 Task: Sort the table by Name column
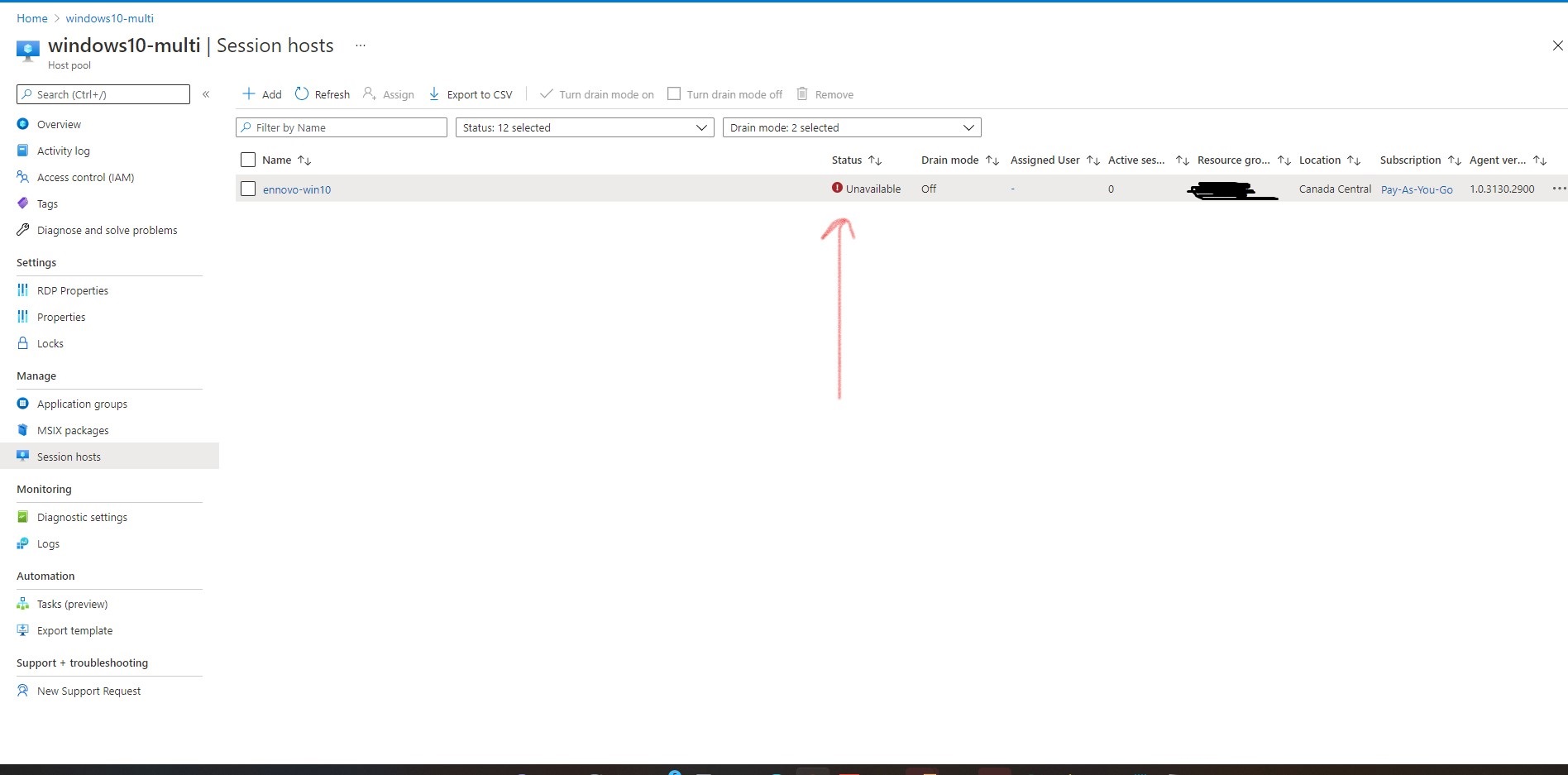pos(286,160)
